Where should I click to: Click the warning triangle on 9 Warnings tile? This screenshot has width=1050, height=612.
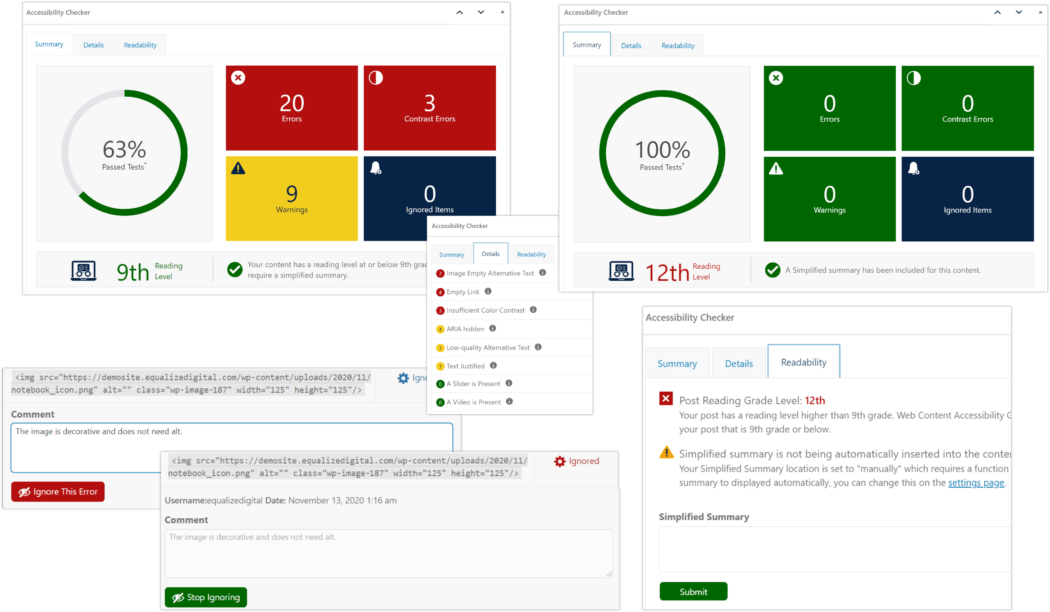coord(238,168)
